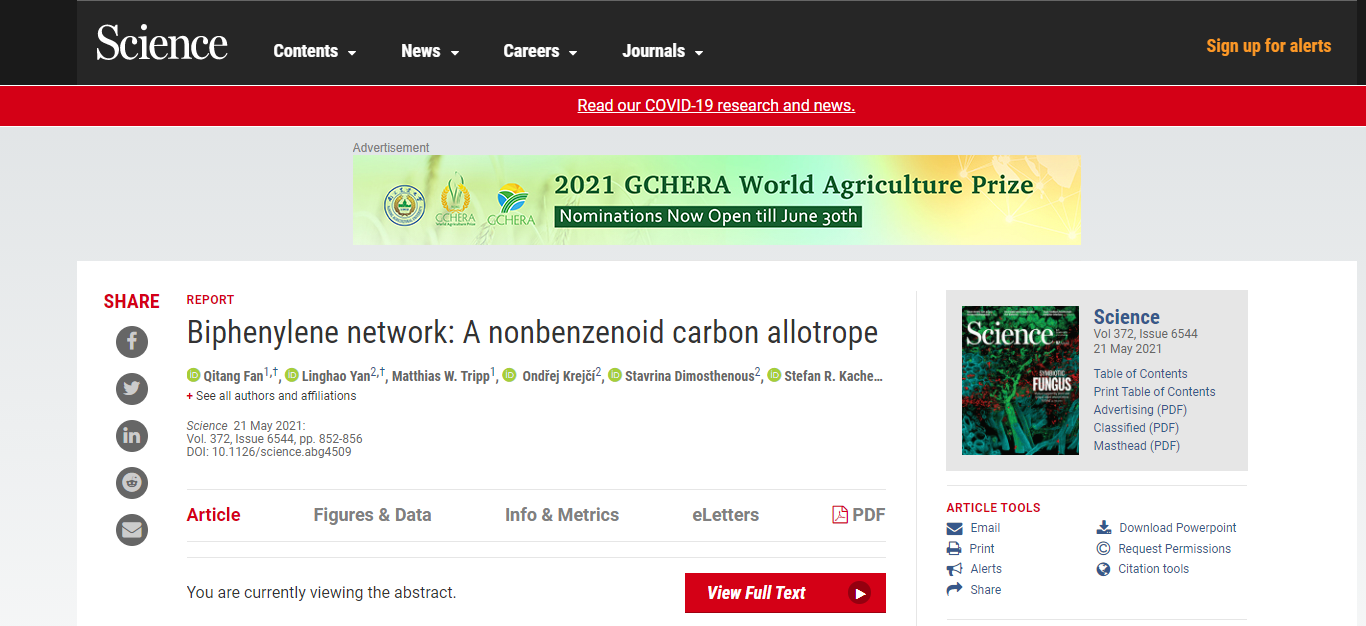Click author name Linghao Yan
The width and height of the screenshot is (1366, 626).
[x=336, y=376]
